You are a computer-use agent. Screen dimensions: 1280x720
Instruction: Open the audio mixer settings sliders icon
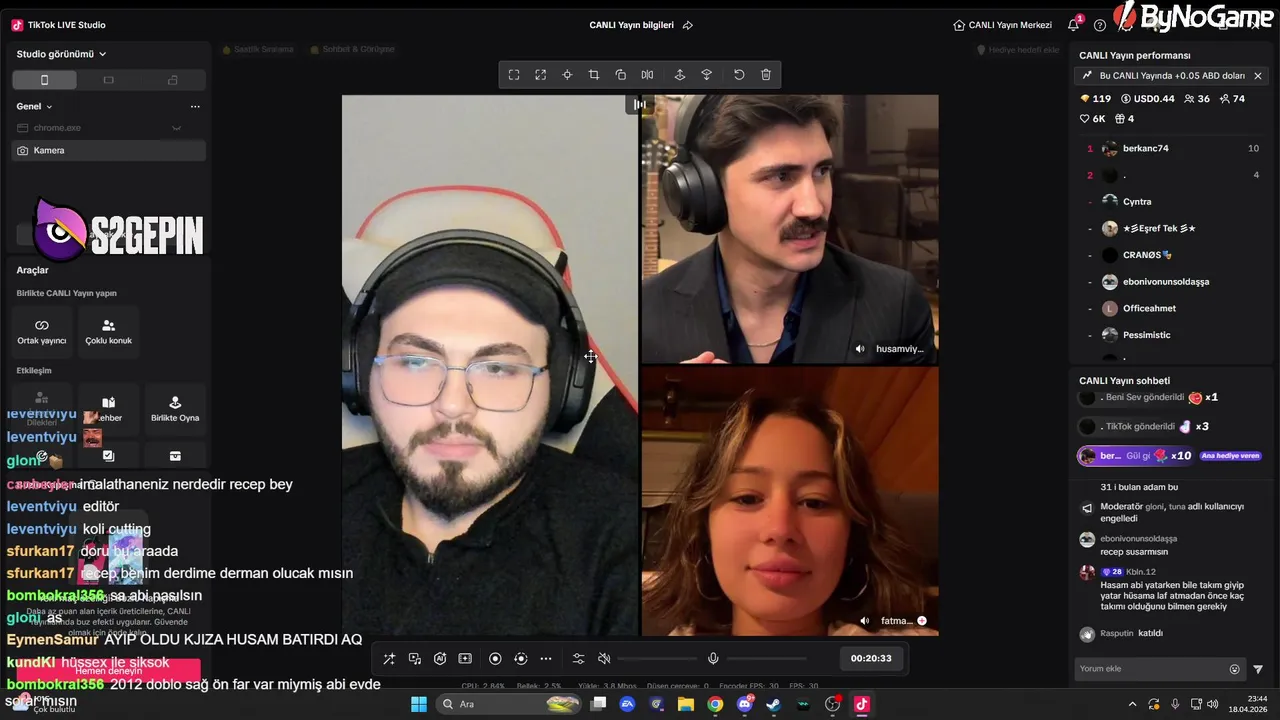[x=578, y=658]
